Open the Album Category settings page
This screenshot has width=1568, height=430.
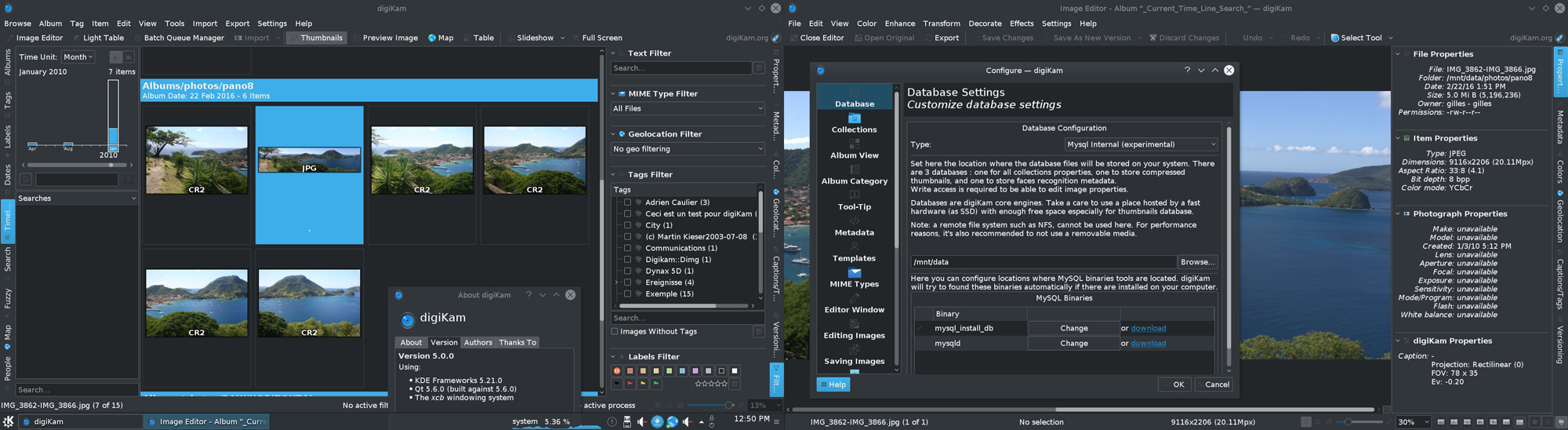tap(854, 175)
